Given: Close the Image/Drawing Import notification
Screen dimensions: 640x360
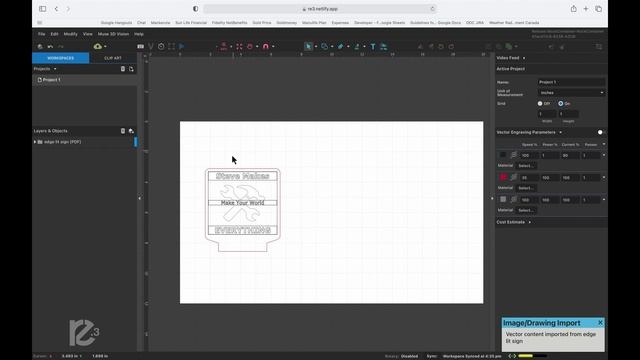Looking at the screenshot, I should click(x=600, y=322).
